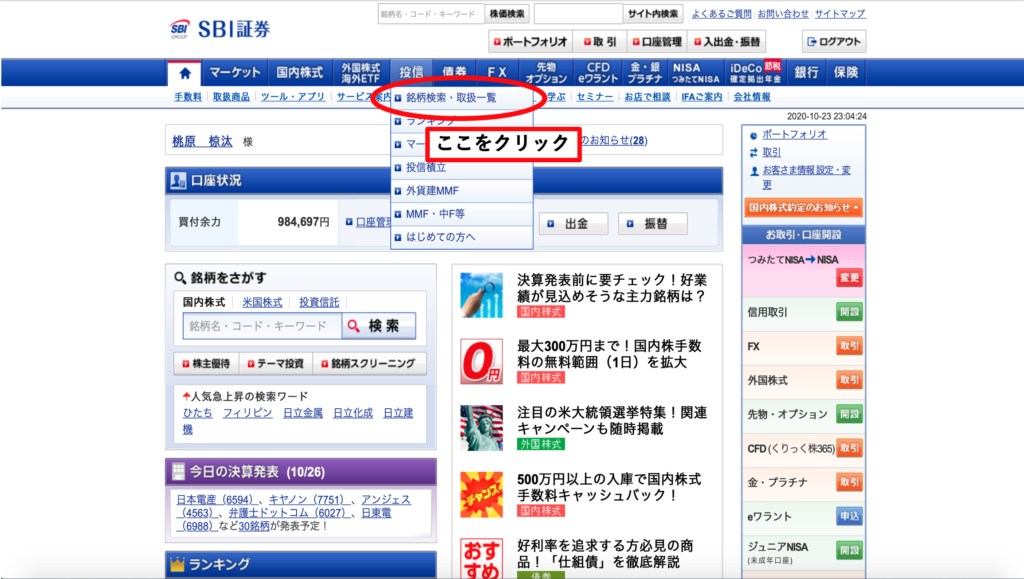Click 開設 button for 信用取引

(849, 312)
